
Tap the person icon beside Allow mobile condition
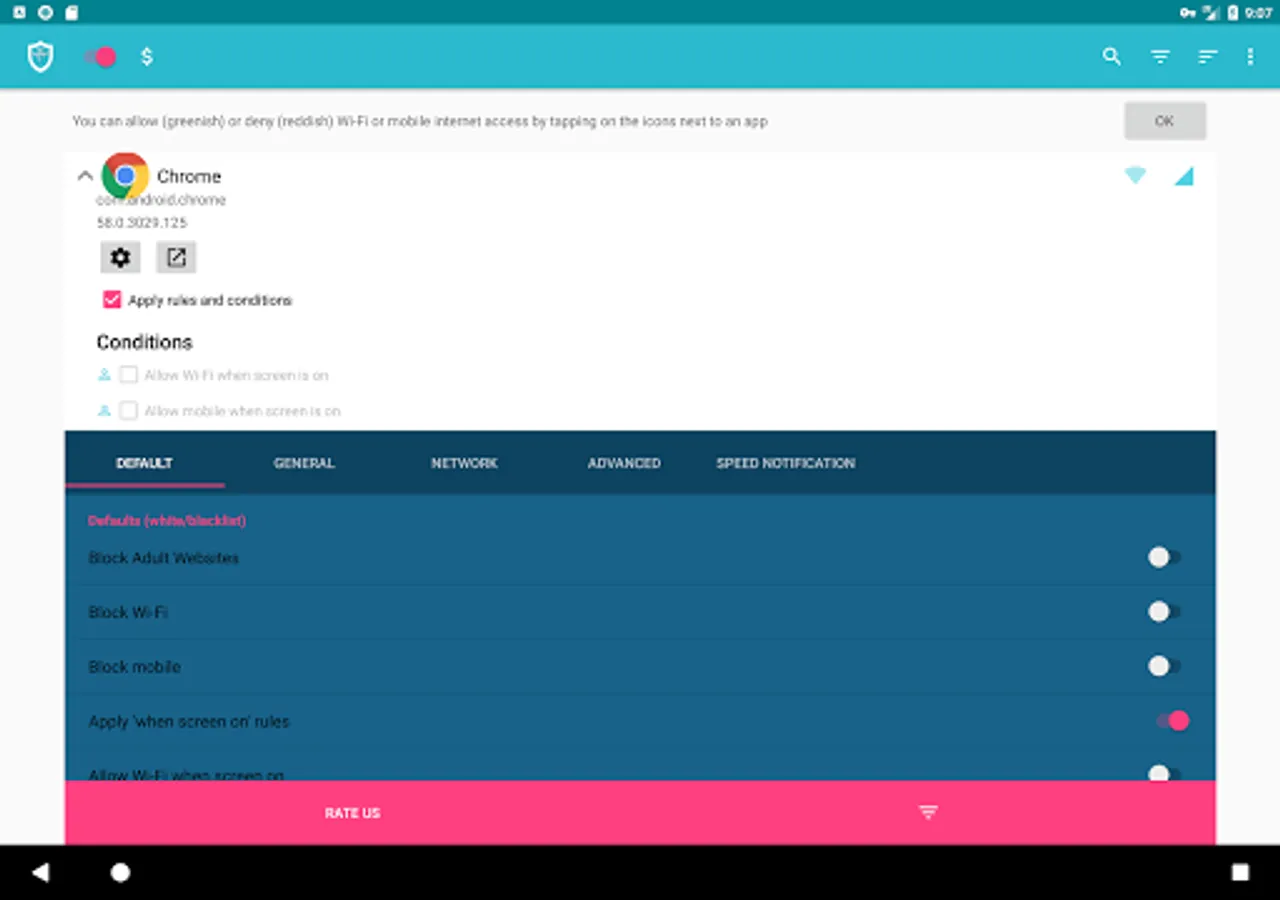pos(104,410)
